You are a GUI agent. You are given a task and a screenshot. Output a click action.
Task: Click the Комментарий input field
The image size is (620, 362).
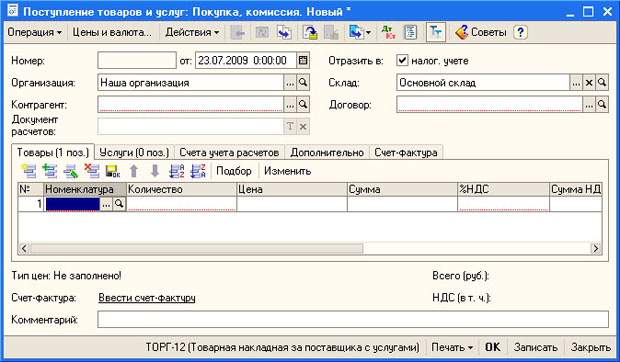coord(353,319)
